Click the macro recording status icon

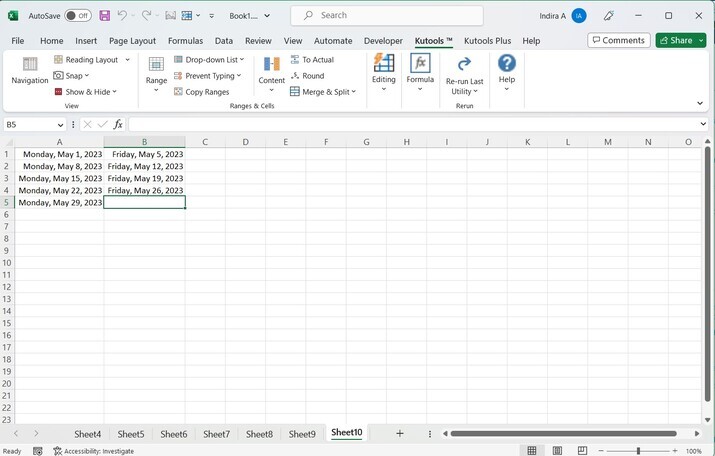click(x=37, y=451)
